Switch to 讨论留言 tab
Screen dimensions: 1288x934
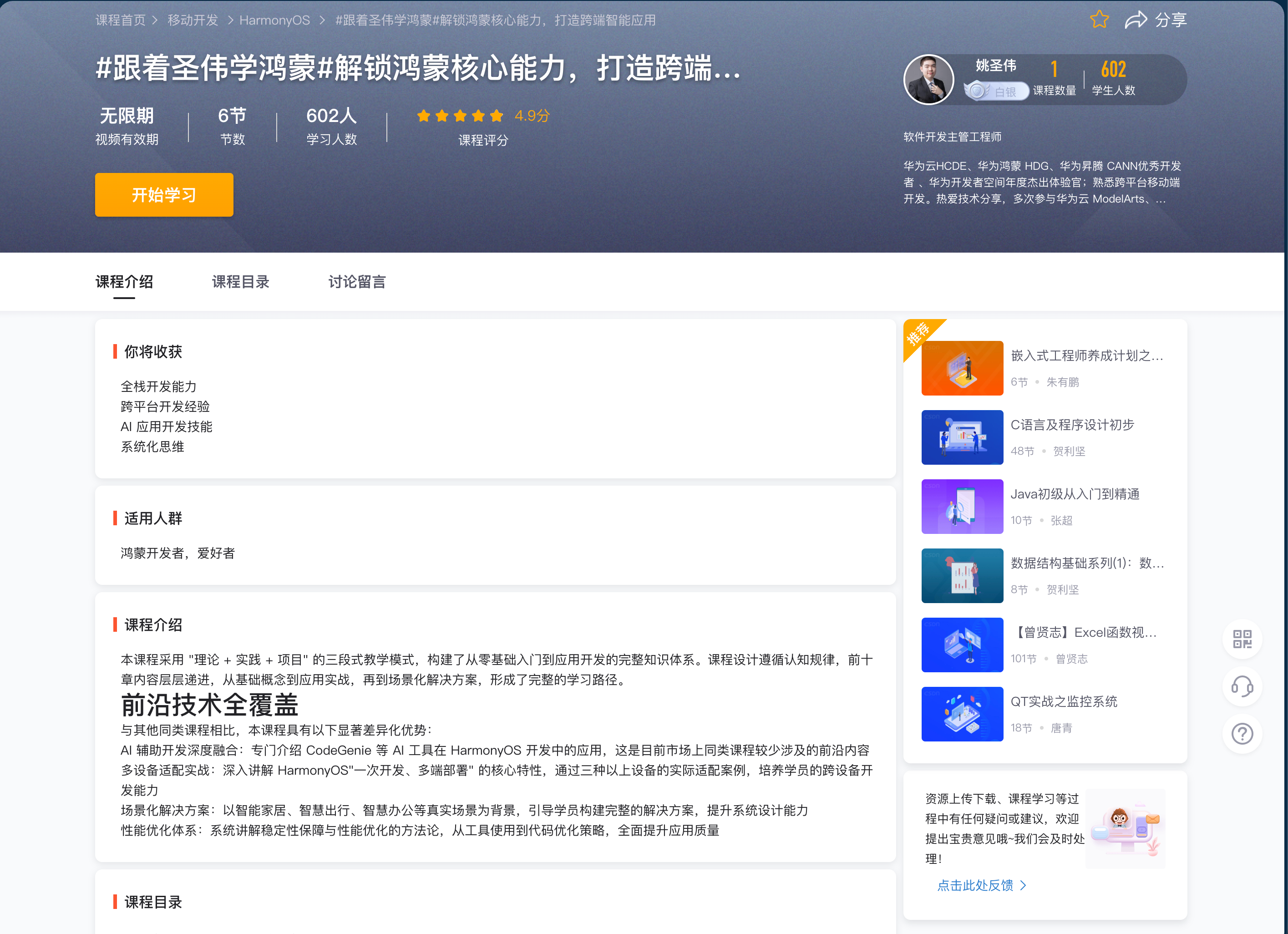(357, 282)
